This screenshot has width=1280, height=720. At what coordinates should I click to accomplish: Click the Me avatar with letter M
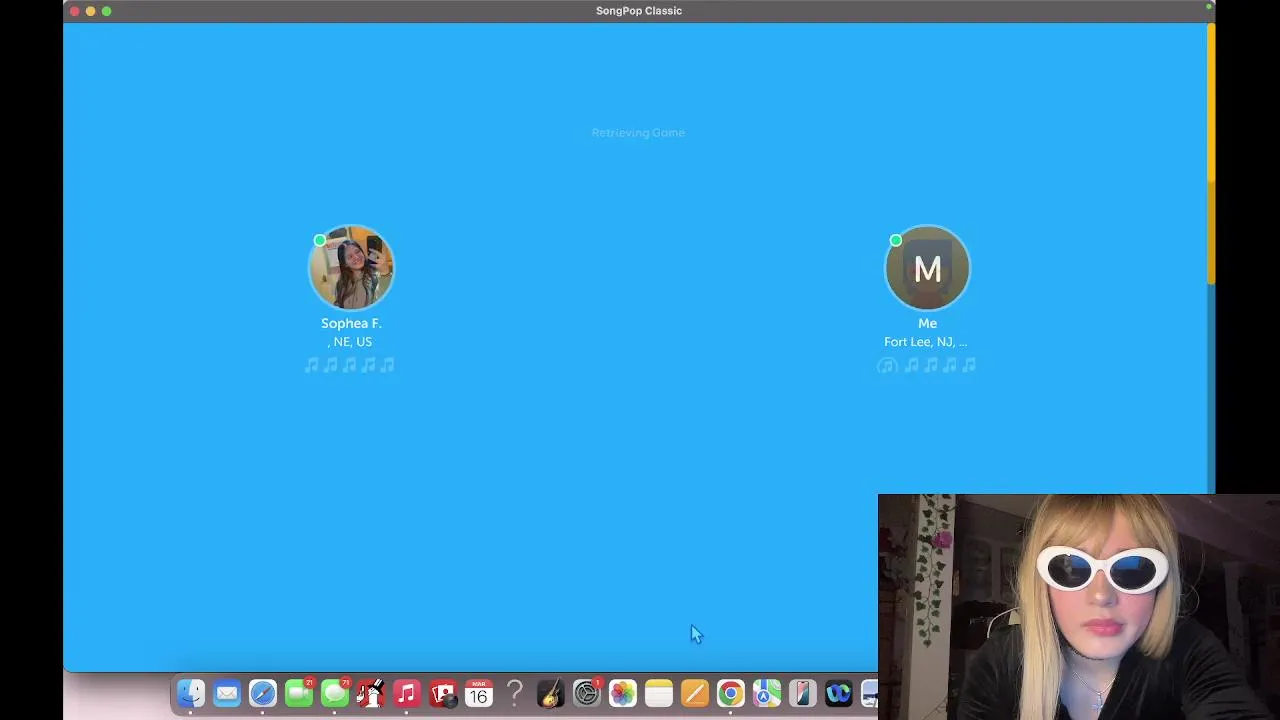(x=927, y=267)
